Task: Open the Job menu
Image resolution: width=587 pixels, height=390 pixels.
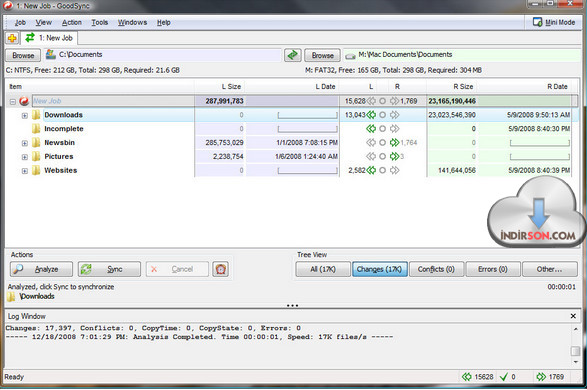Action: click(x=20, y=22)
